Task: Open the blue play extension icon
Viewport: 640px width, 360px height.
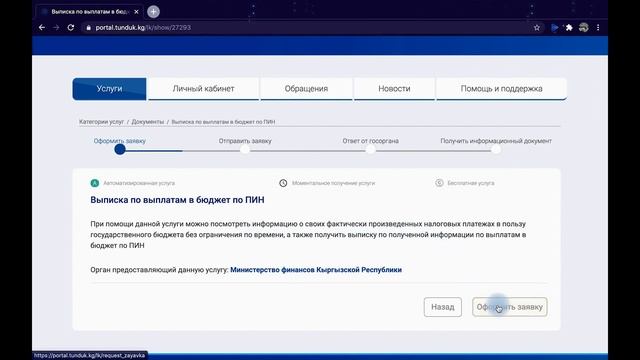Action: pyautogui.click(x=554, y=27)
